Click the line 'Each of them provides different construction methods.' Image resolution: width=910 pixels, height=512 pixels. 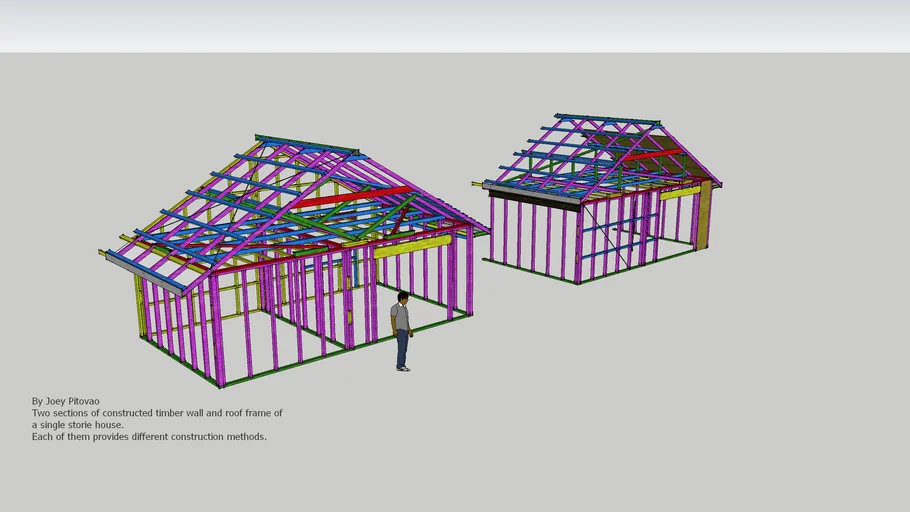[149, 437]
